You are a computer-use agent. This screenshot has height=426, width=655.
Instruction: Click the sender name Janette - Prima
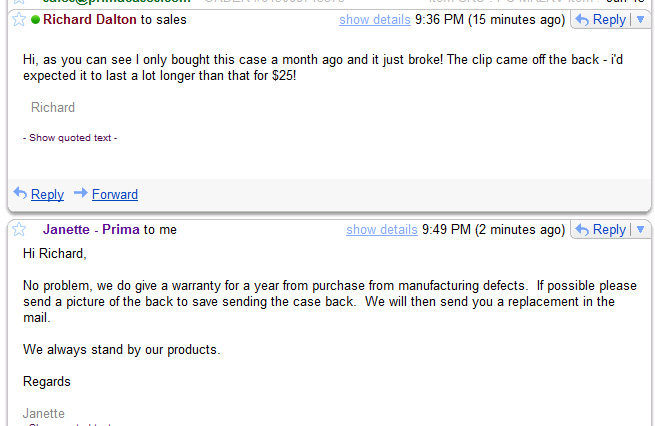[90, 230]
